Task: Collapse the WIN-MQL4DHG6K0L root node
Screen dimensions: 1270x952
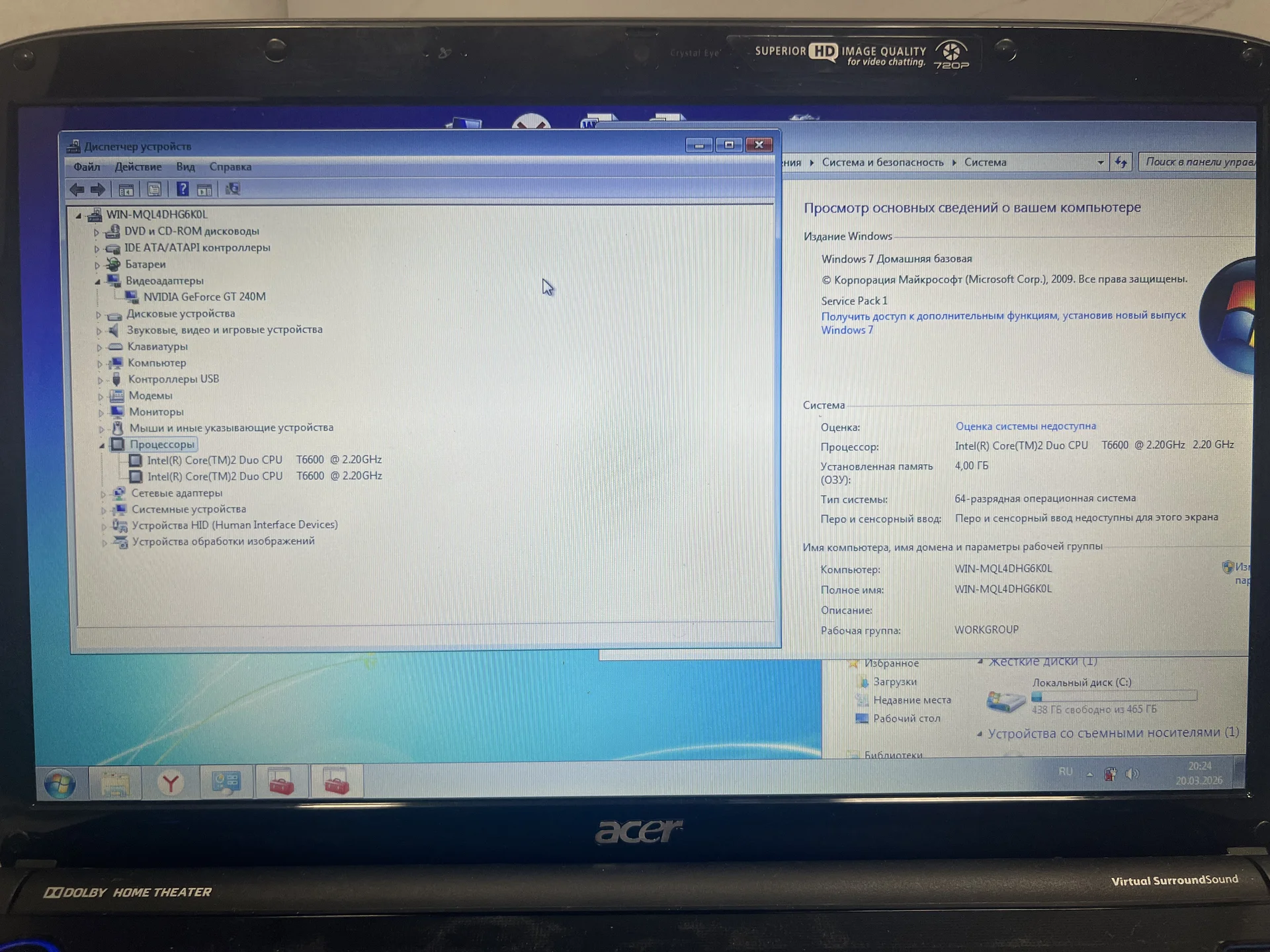Action: click(79, 216)
